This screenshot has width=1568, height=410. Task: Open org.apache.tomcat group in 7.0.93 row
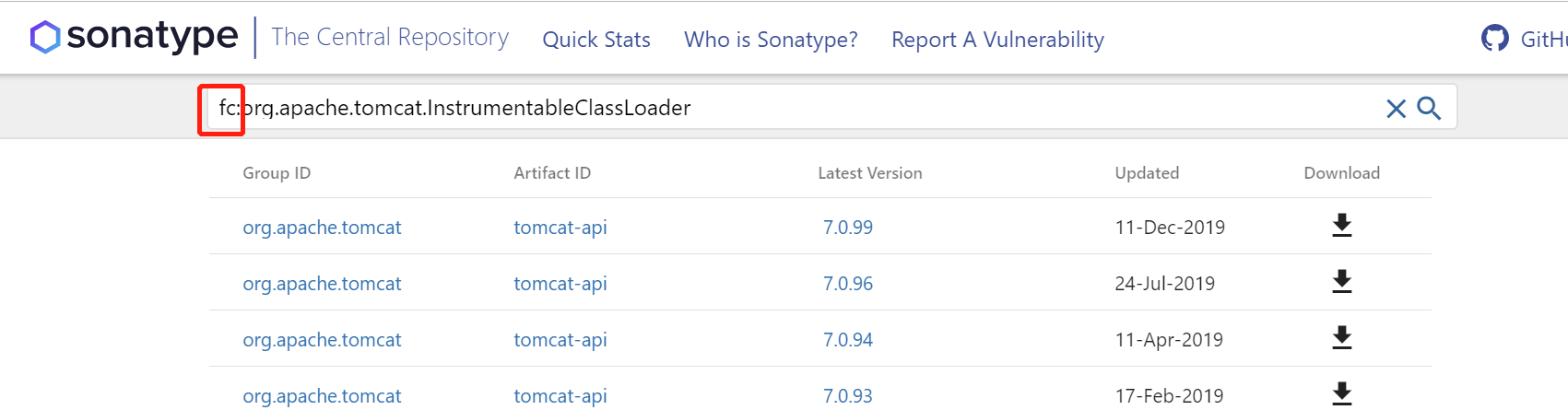pyautogui.click(x=322, y=396)
